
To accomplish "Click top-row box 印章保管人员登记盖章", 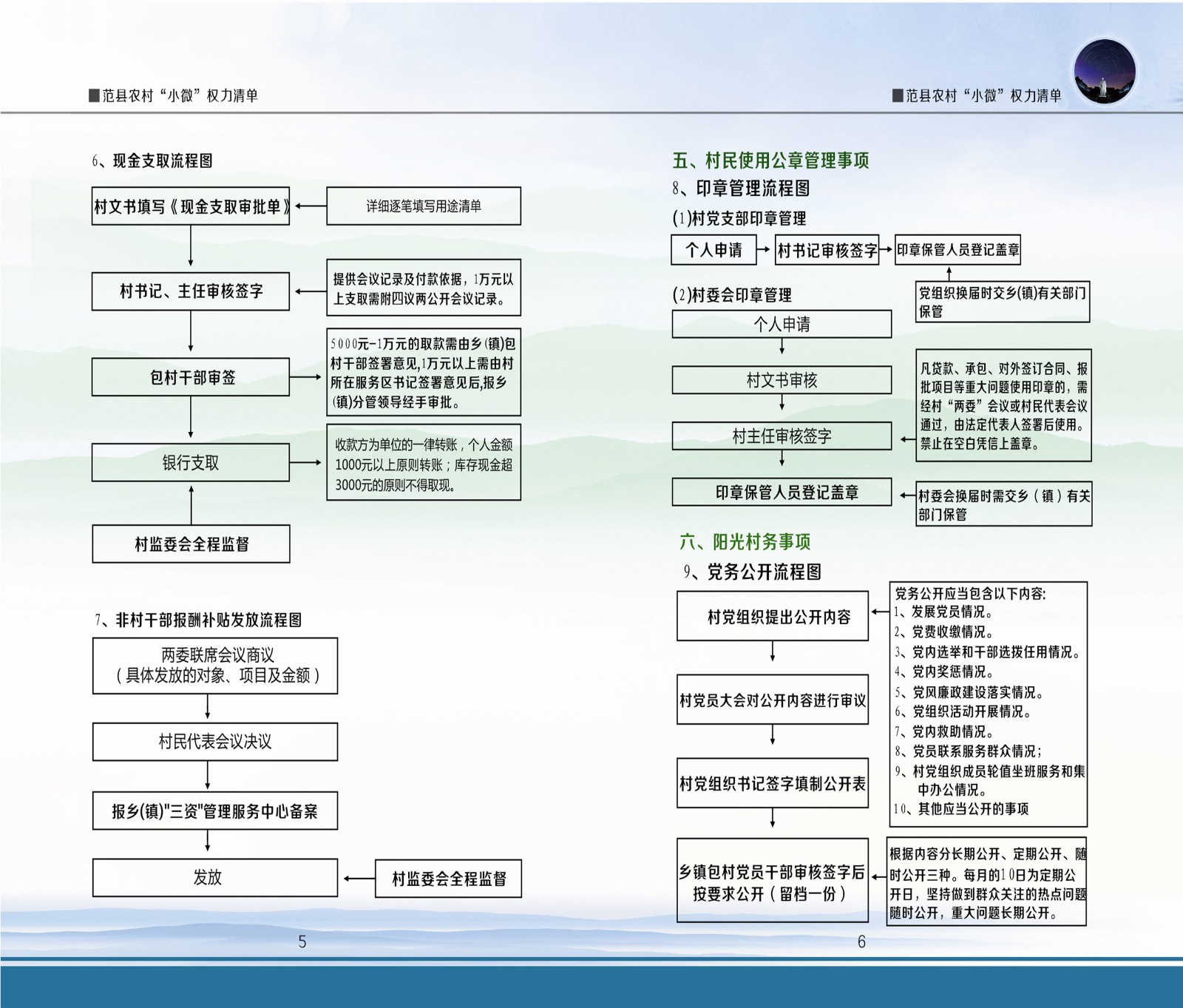I will pyautogui.click(x=958, y=250).
